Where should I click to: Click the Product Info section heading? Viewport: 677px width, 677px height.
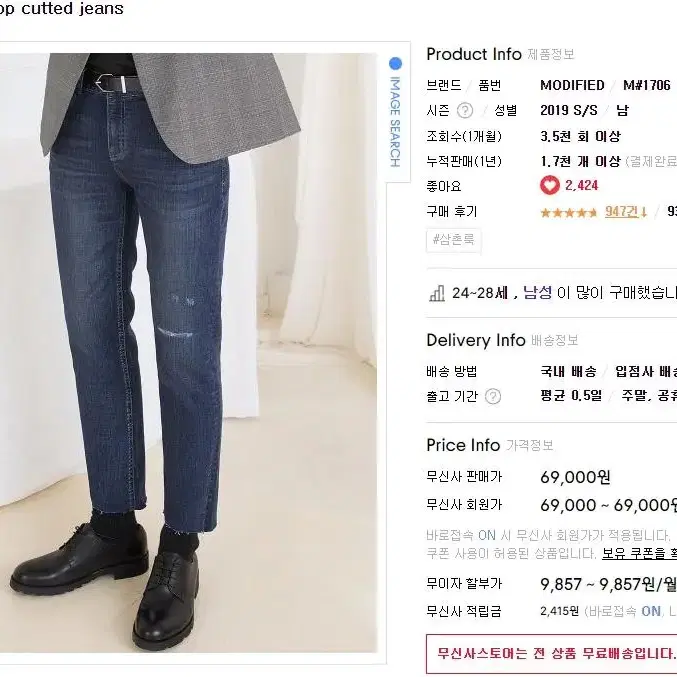tap(474, 54)
